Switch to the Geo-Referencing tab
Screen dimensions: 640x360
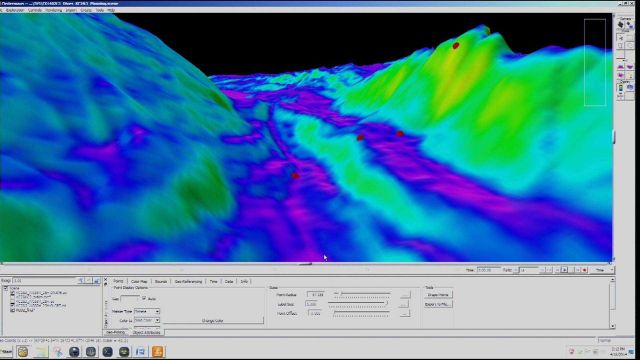tap(188, 281)
